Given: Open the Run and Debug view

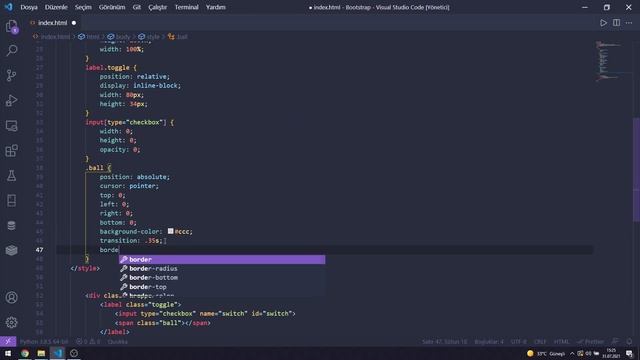Looking at the screenshot, I should [11, 100].
